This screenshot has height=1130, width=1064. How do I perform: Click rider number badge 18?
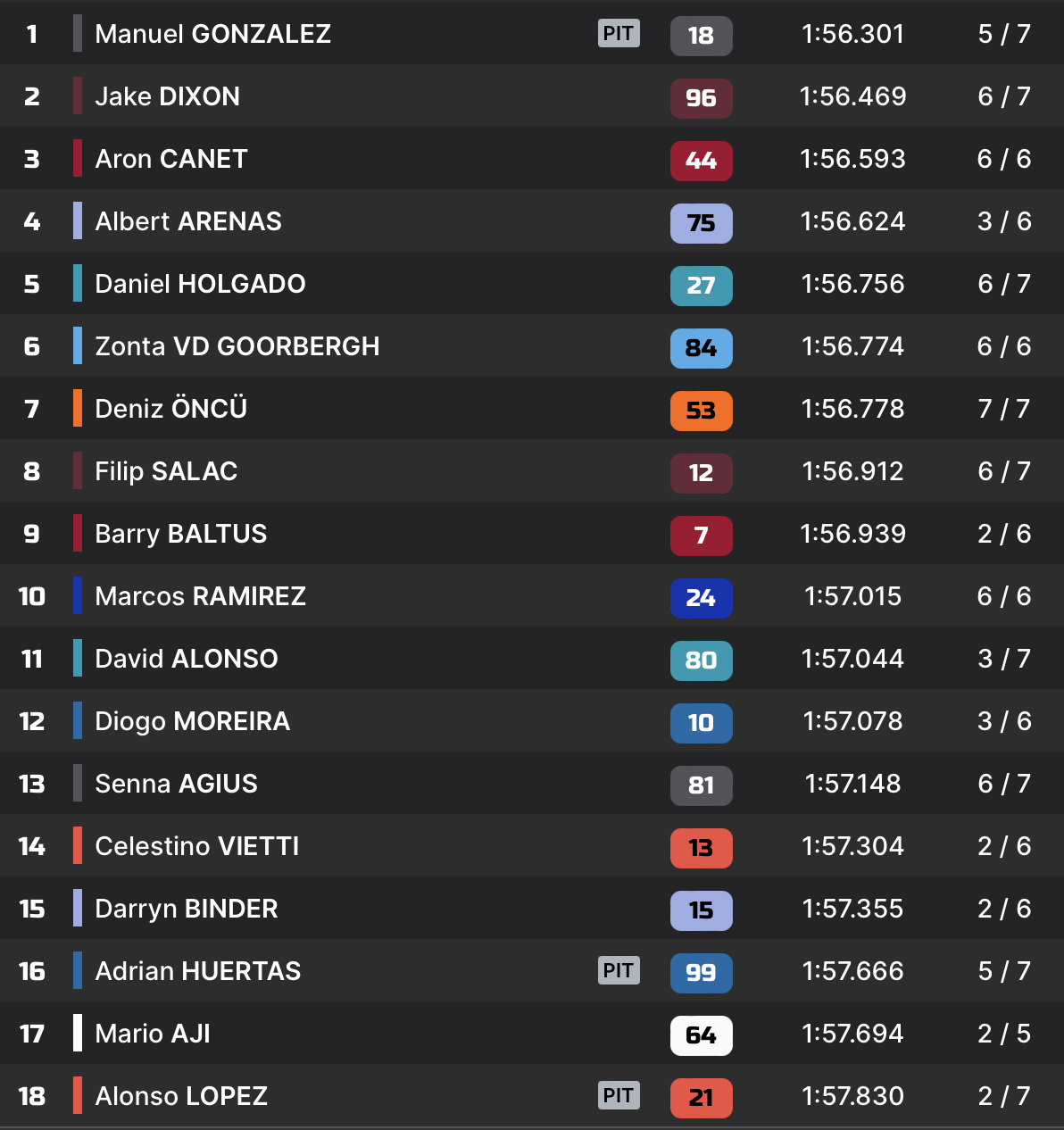pyautogui.click(x=701, y=36)
